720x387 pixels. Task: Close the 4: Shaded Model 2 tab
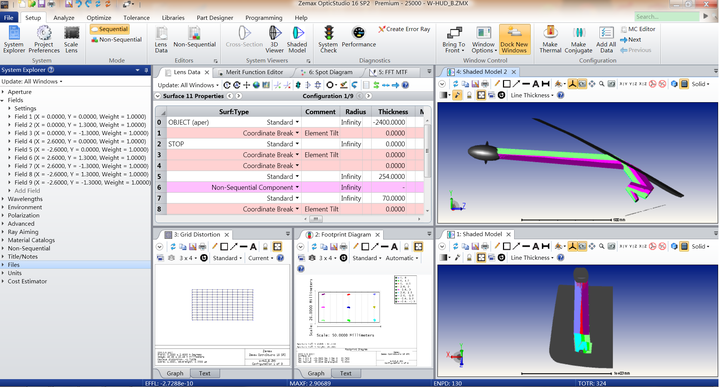pyautogui.click(x=514, y=72)
